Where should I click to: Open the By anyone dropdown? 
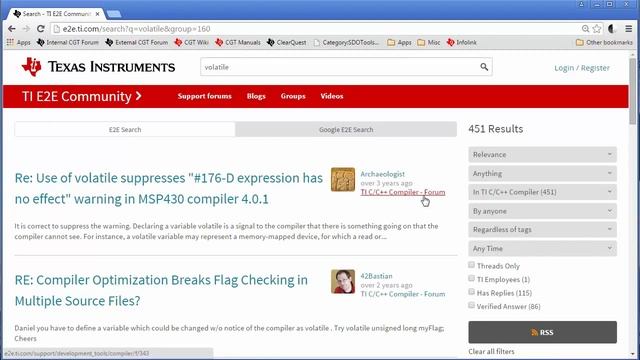click(x=542, y=211)
